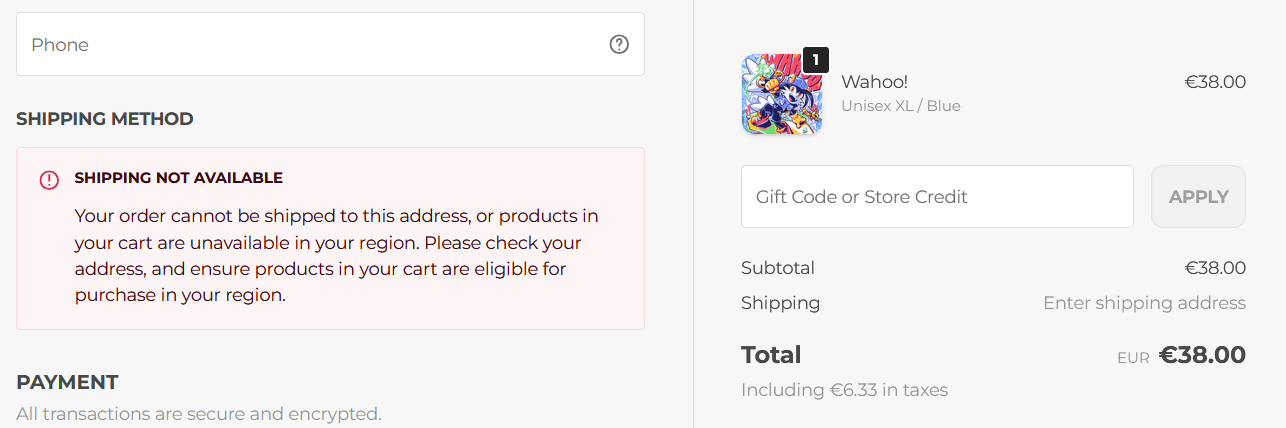Image resolution: width=1286 pixels, height=428 pixels.
Task: Click the EUR currency label
Action: (x=1133, y=357)
